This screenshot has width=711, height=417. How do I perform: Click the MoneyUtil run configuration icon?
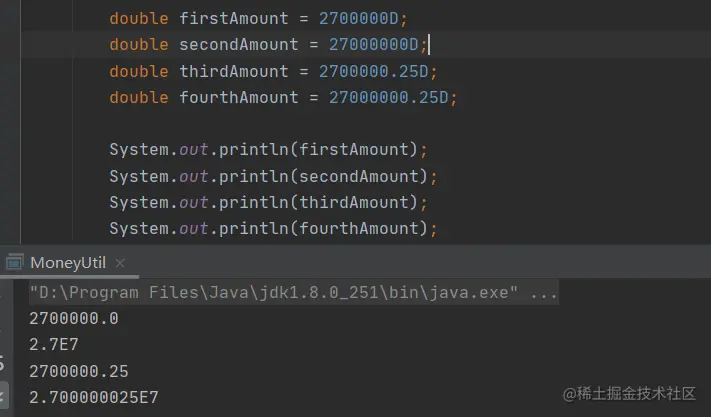pos(15,262)
